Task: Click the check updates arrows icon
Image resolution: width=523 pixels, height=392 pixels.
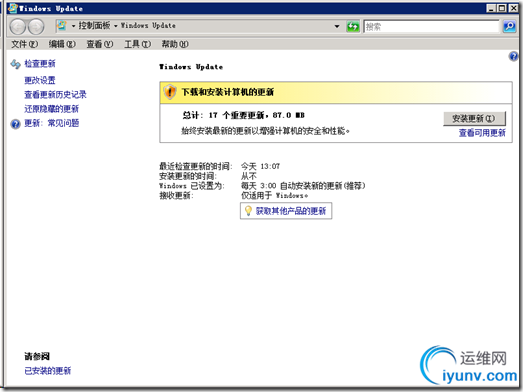Action: [x=15, y=64]
